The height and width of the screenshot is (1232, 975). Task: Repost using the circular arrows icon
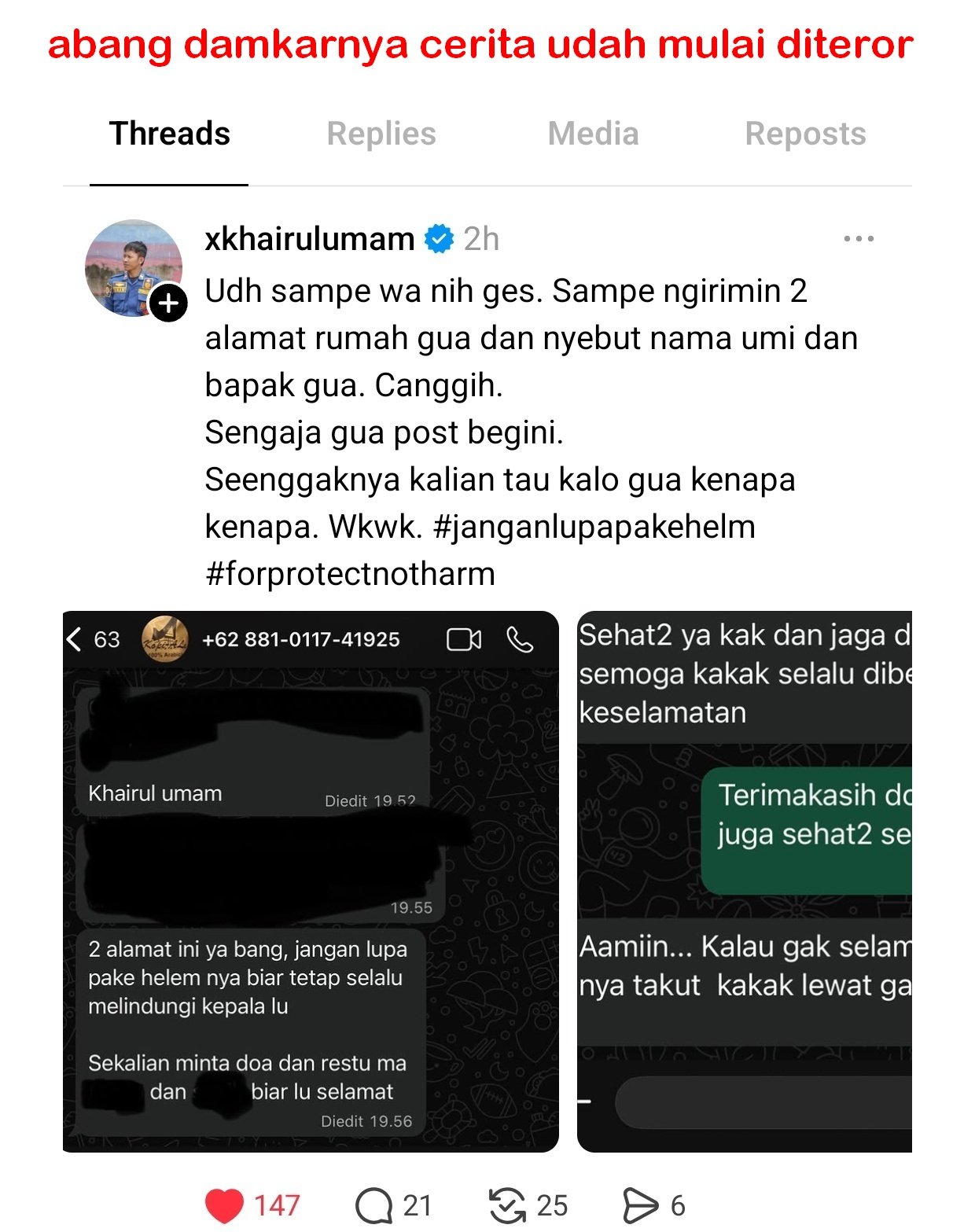coord(507,1205)
